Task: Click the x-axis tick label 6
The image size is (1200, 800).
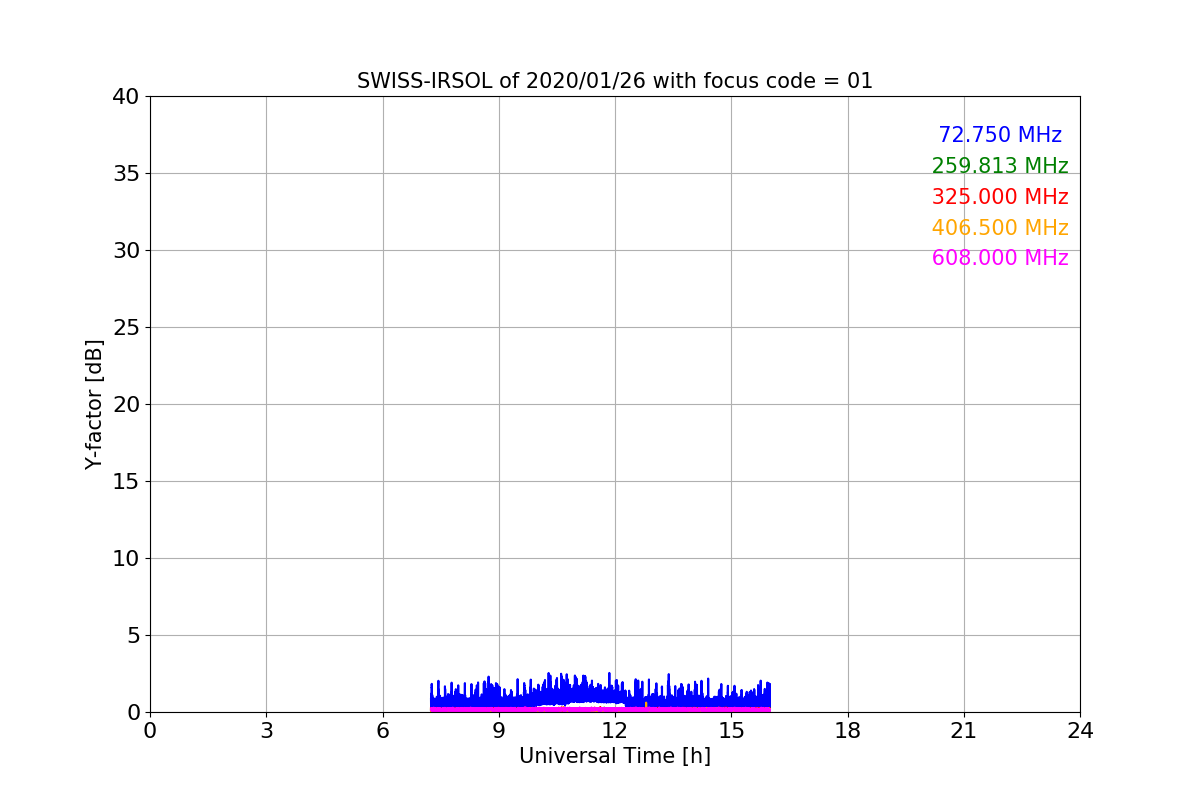Action: (383, 731)
